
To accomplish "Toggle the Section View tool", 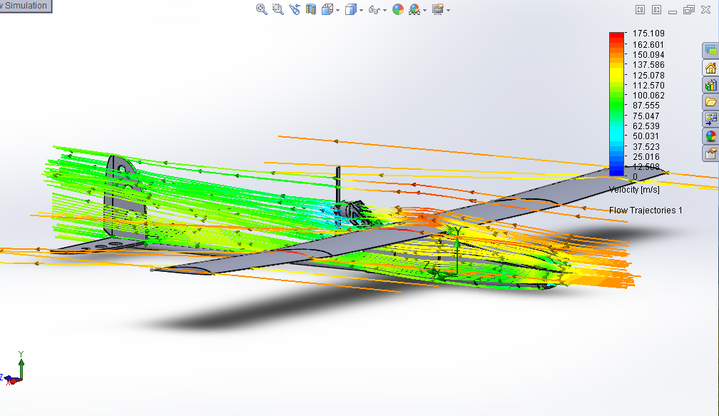I will (311, 9).
